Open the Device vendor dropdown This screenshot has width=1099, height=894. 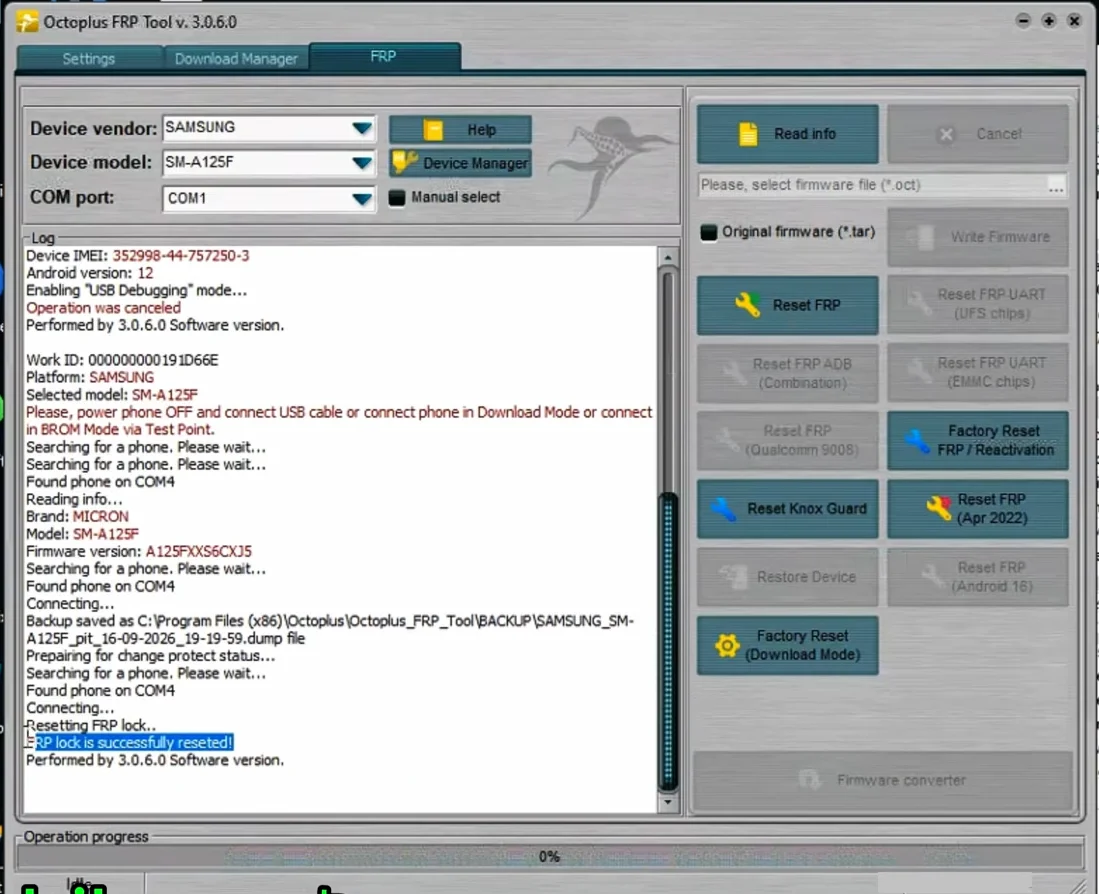362,128
